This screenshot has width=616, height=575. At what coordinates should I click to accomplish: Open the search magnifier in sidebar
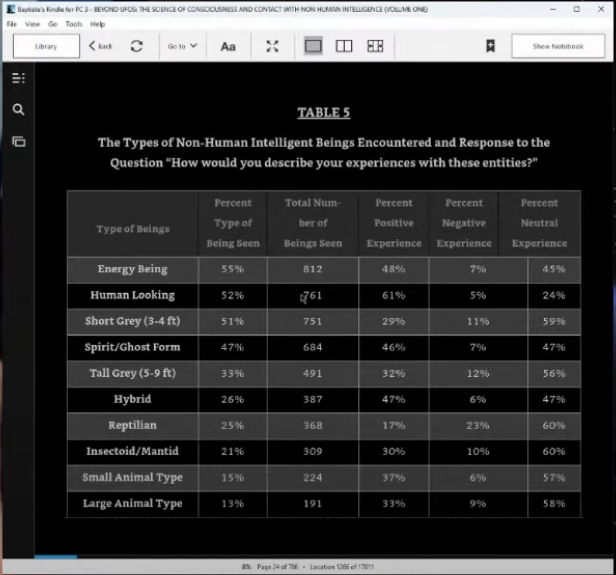click(18, 110)
